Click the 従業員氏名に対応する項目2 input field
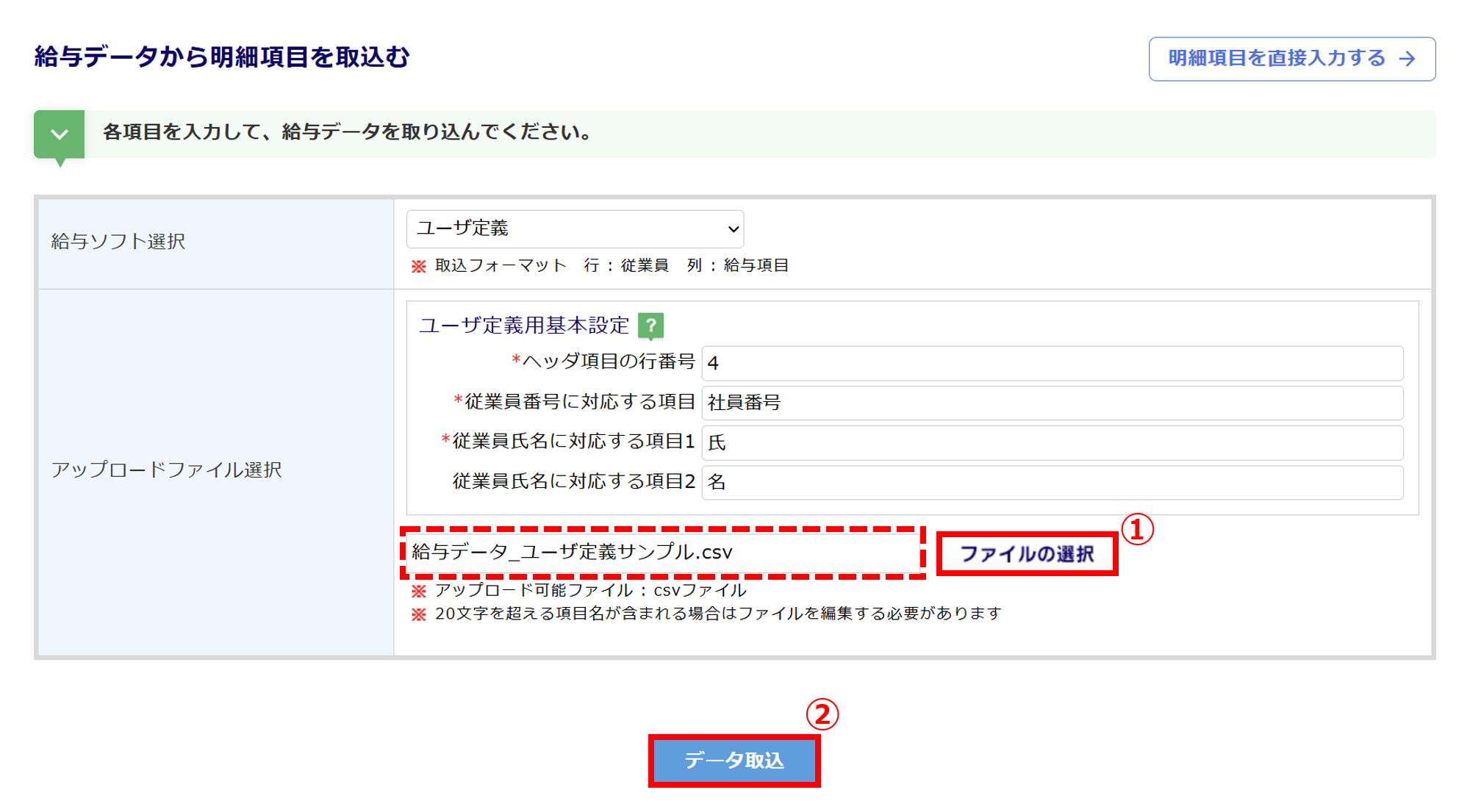Screen dimensions: 1470x812 [1052, 482]
